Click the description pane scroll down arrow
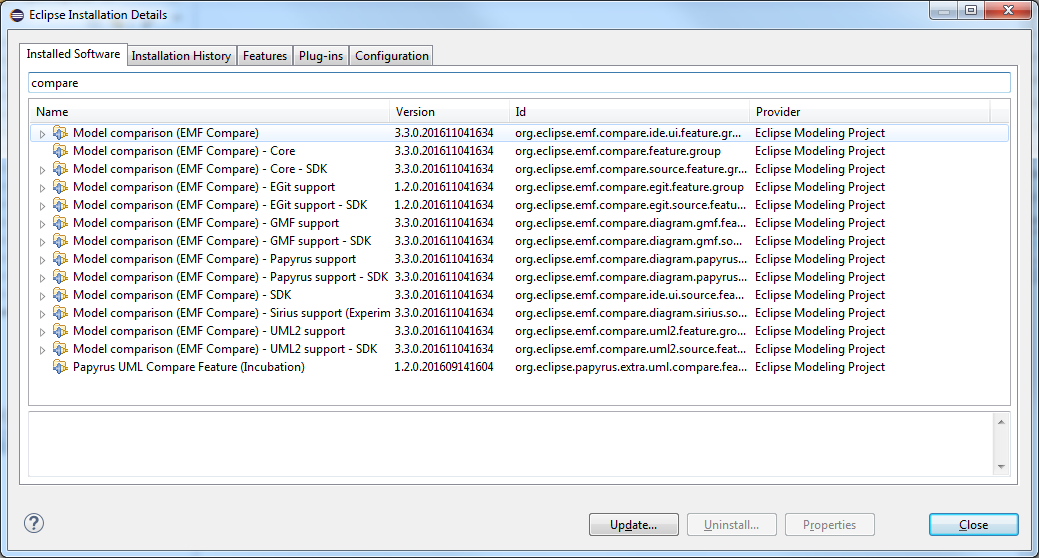This screenshot has height=558, width=1039. 1001,467
